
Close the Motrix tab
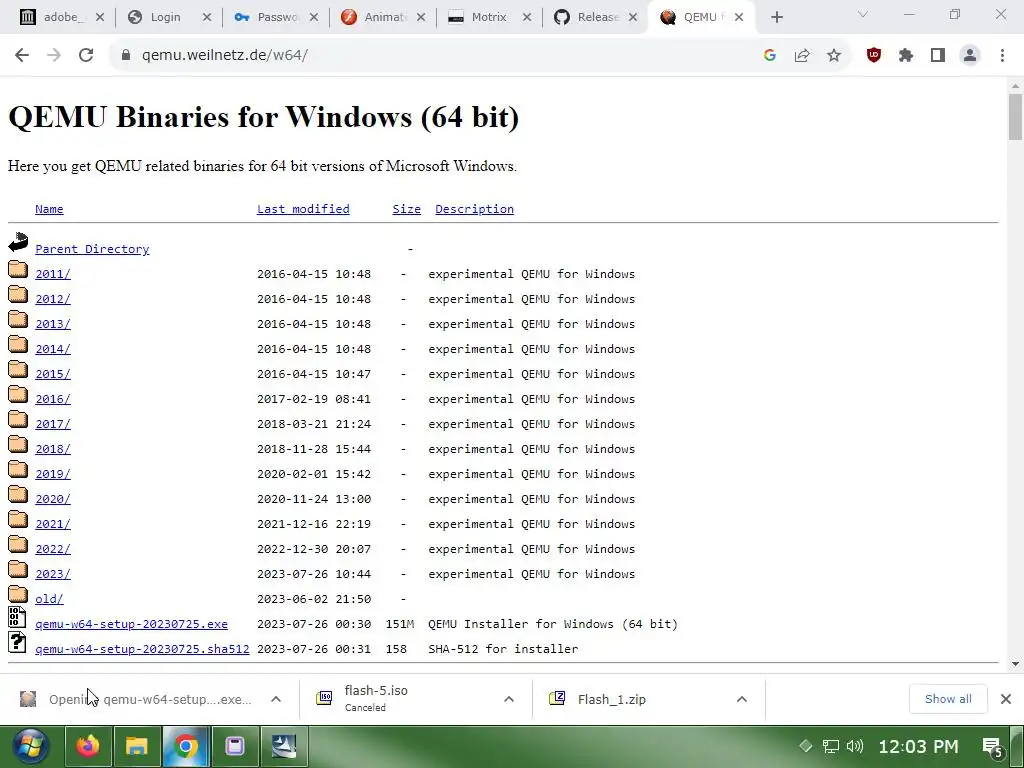pos(527,18)
